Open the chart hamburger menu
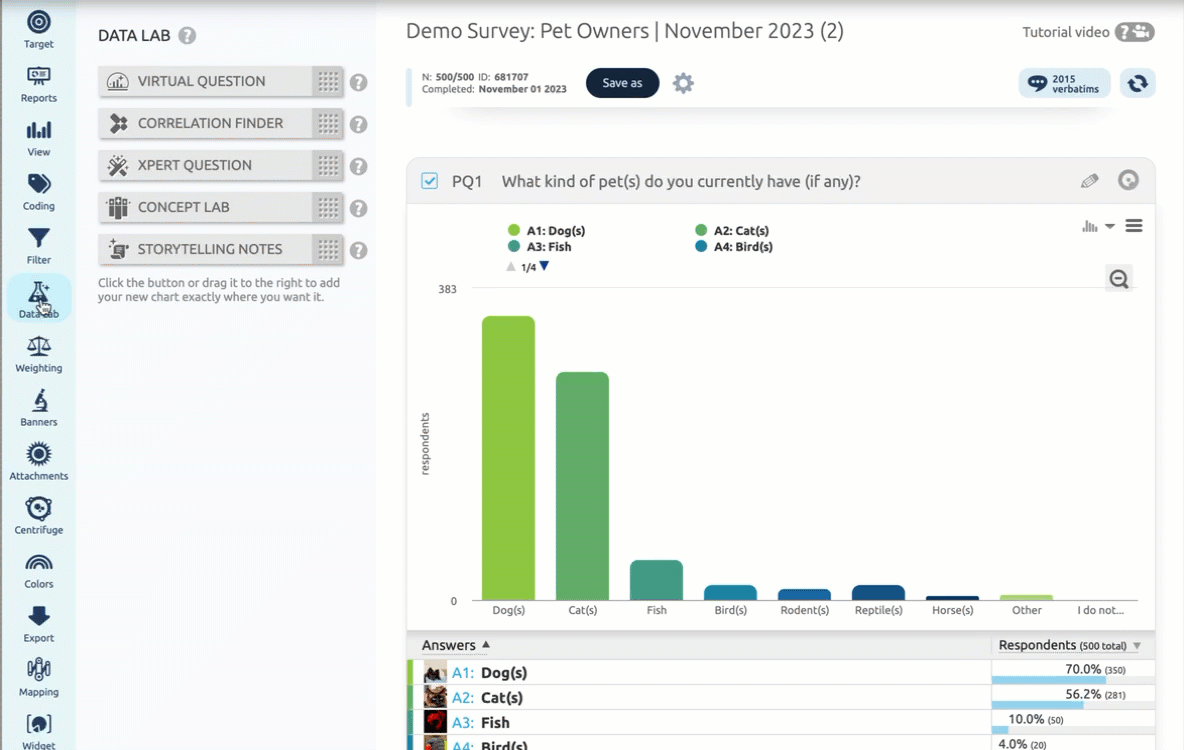1184x750 pixels. click(1134, 226)
